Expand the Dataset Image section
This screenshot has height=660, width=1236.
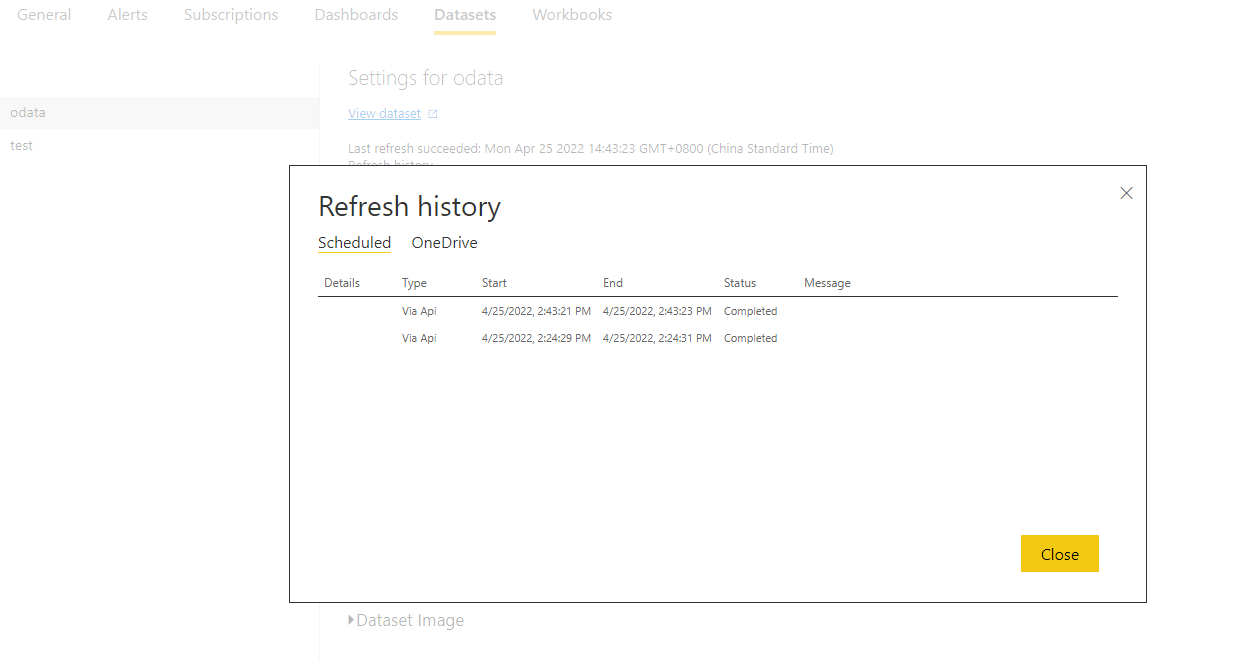point(406,620)
